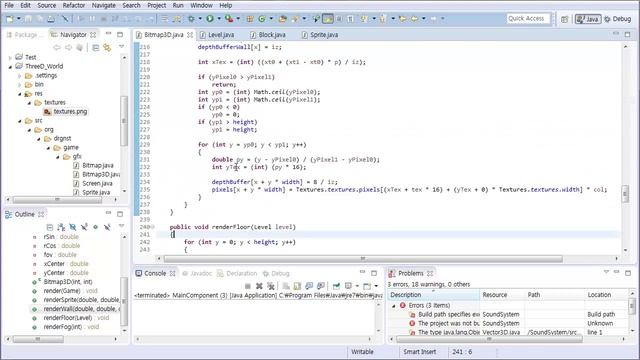Image resolution: width=640 pixels, height=360 pixels.
Task: Click Resource column header in Problems
Action: pos(502,295)
